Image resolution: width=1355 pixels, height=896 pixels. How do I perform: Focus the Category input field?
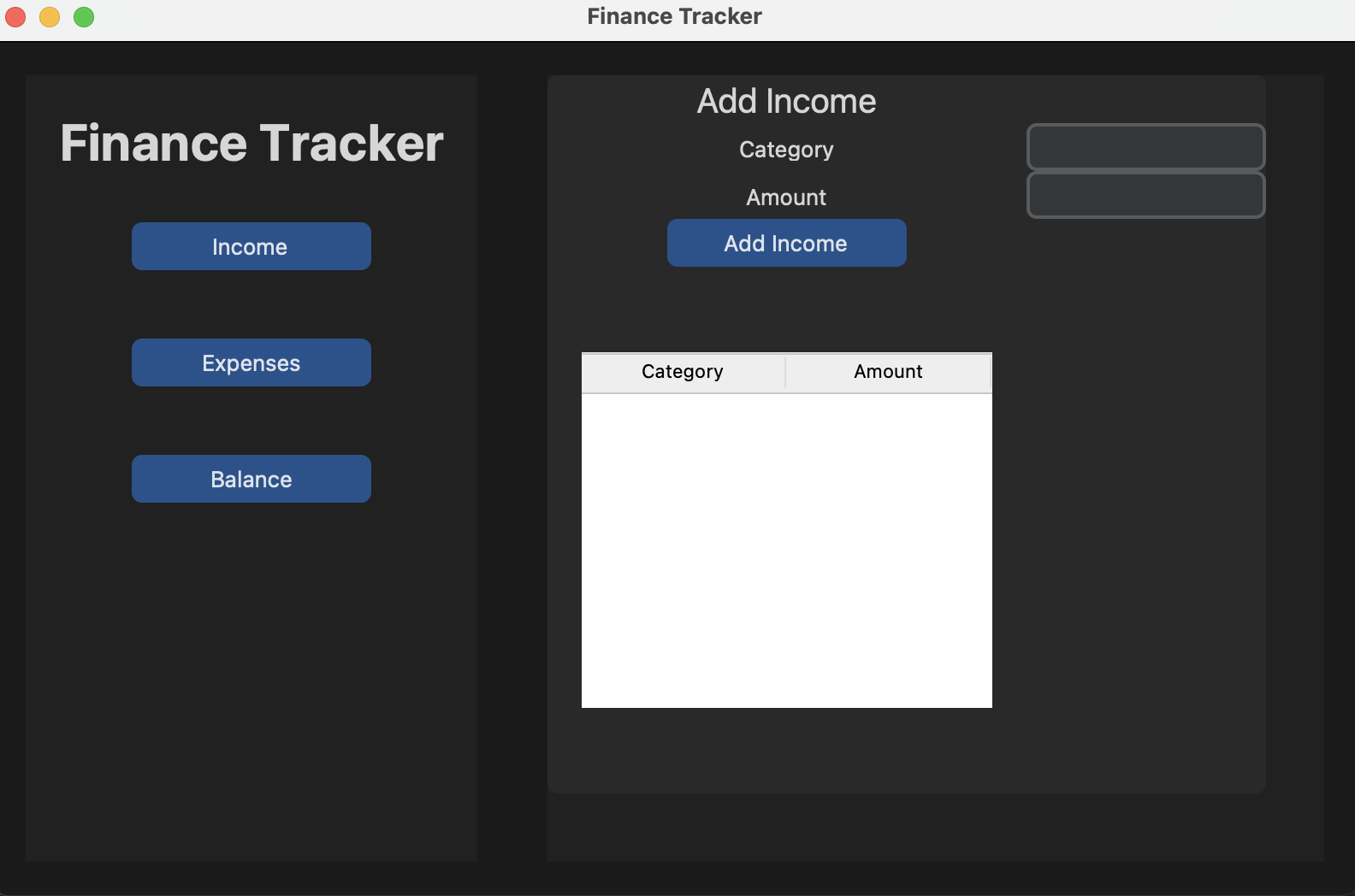[1146, 147]
